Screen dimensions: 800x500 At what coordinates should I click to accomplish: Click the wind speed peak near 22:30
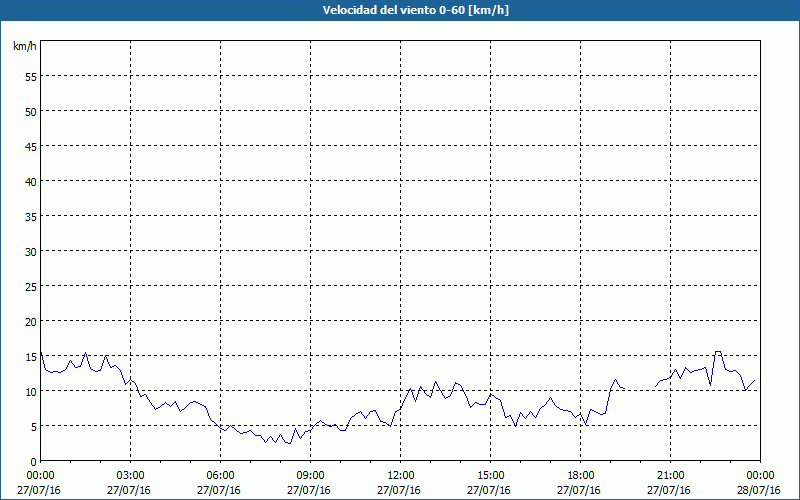(x=718, y=352)
